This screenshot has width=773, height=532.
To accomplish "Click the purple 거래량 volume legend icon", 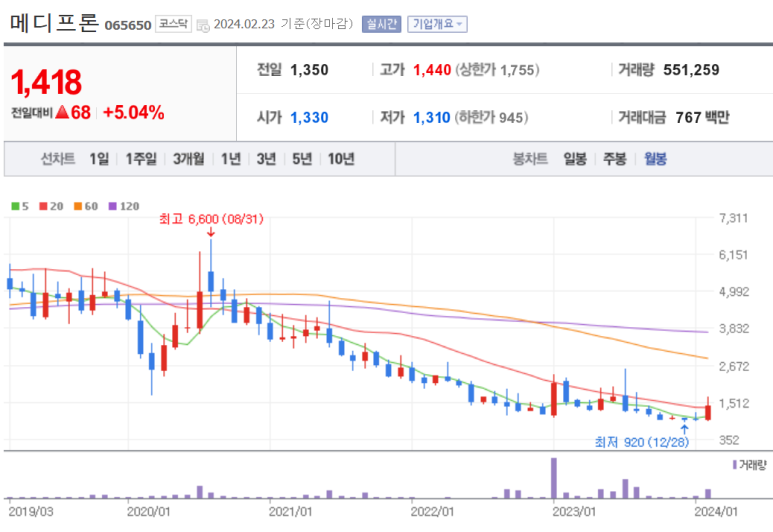I will coord(735,465).
